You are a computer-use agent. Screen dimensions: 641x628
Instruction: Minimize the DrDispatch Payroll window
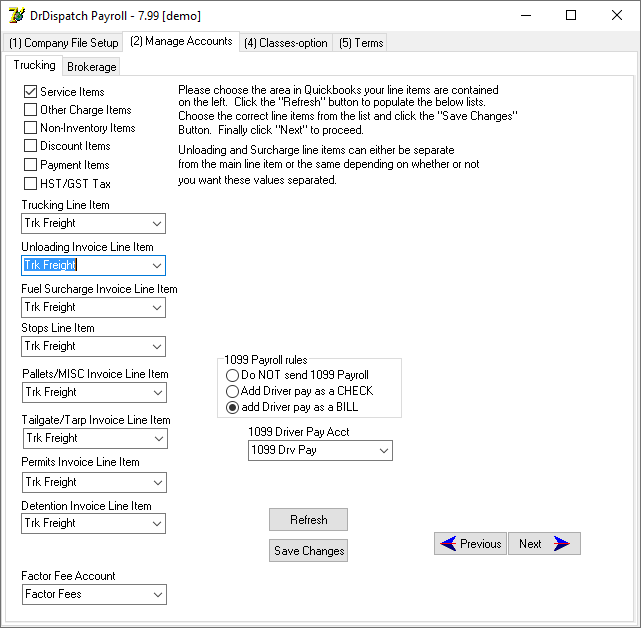click(x=526, y=16)
